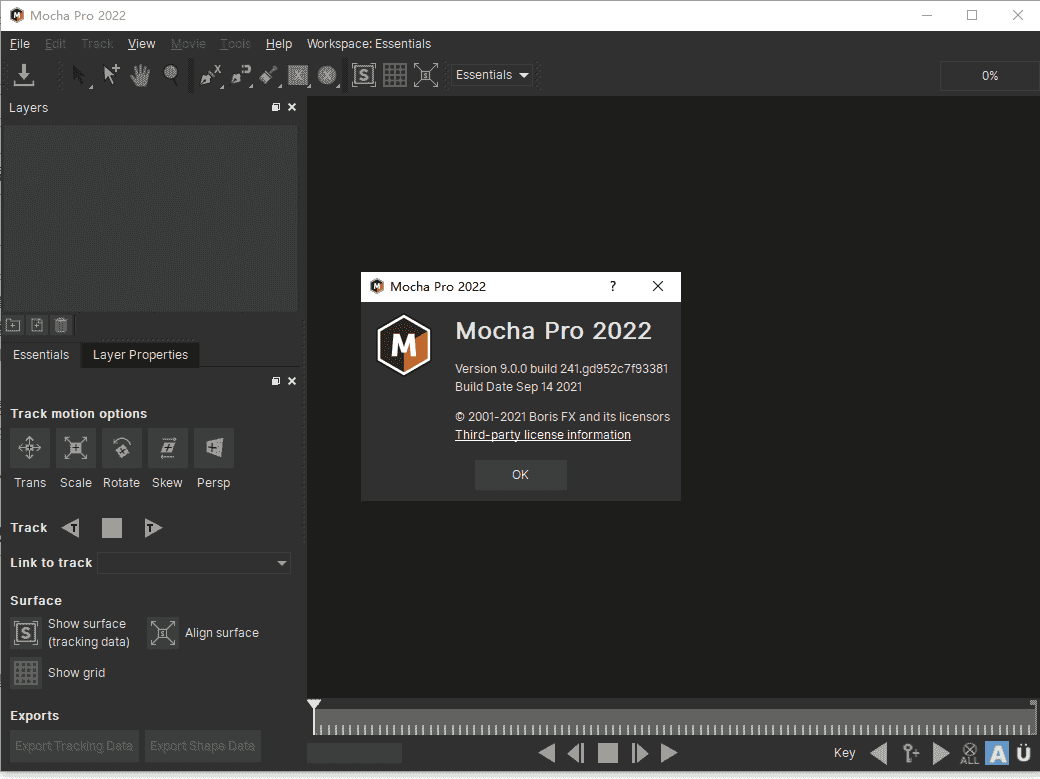This screenshot has height=779, width=1040.
Task: Go to previous keyframe
Action: click(879, 753)
